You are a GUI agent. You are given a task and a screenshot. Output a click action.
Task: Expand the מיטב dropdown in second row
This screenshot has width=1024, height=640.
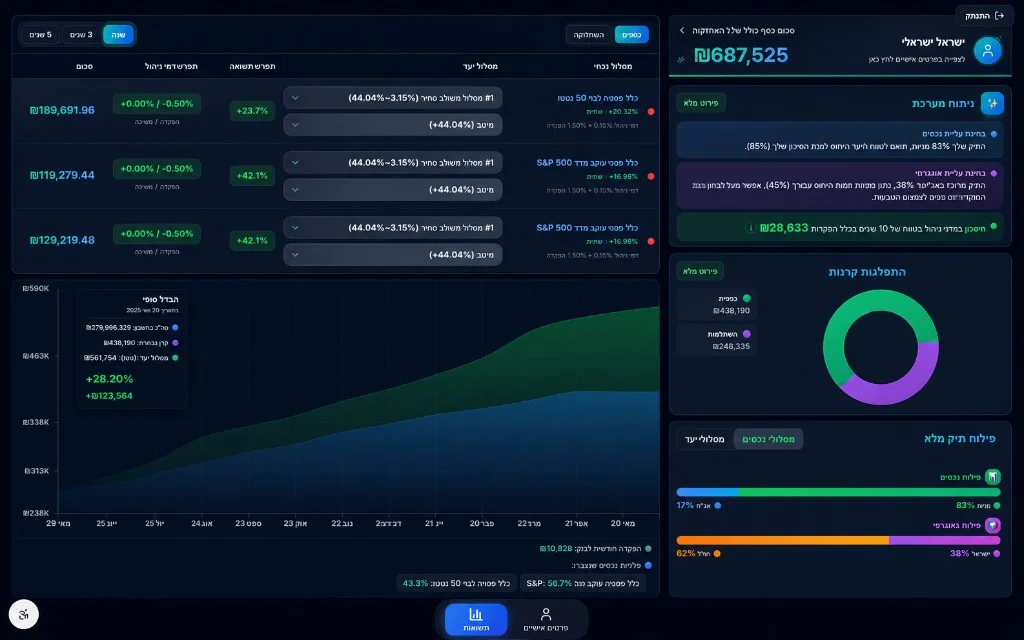392,189
